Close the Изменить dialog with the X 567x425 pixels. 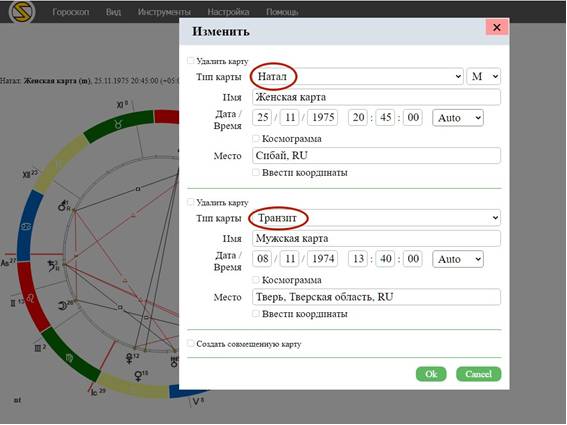pos(497,27)
